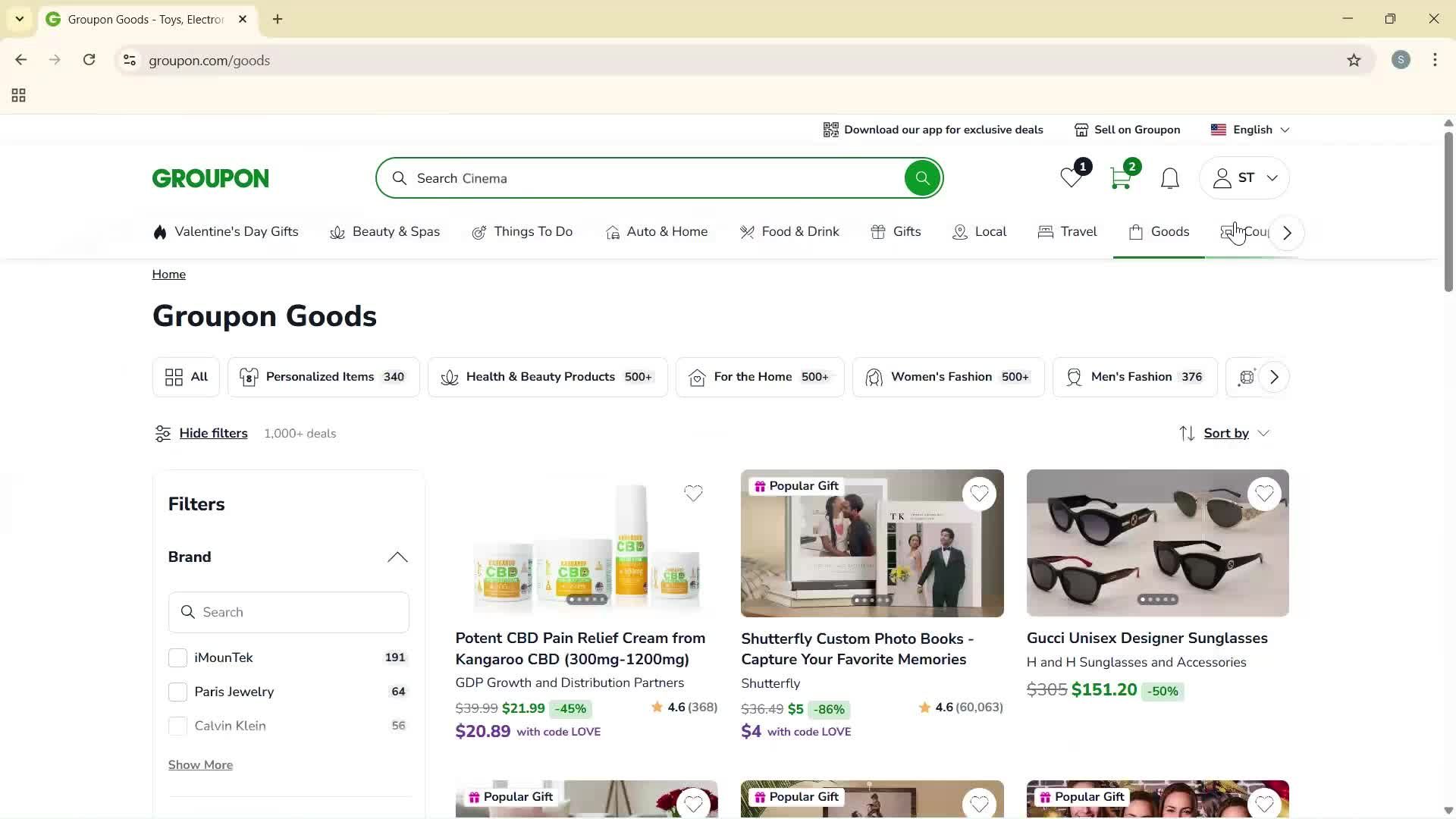Check the iMounTek brand filter
The image size is (1456, 819).
177,657
